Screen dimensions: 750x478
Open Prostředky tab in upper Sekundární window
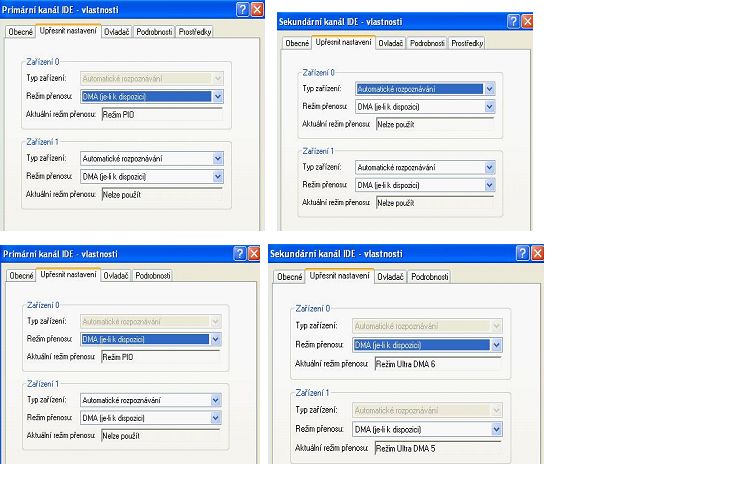(x=467, y=43)
